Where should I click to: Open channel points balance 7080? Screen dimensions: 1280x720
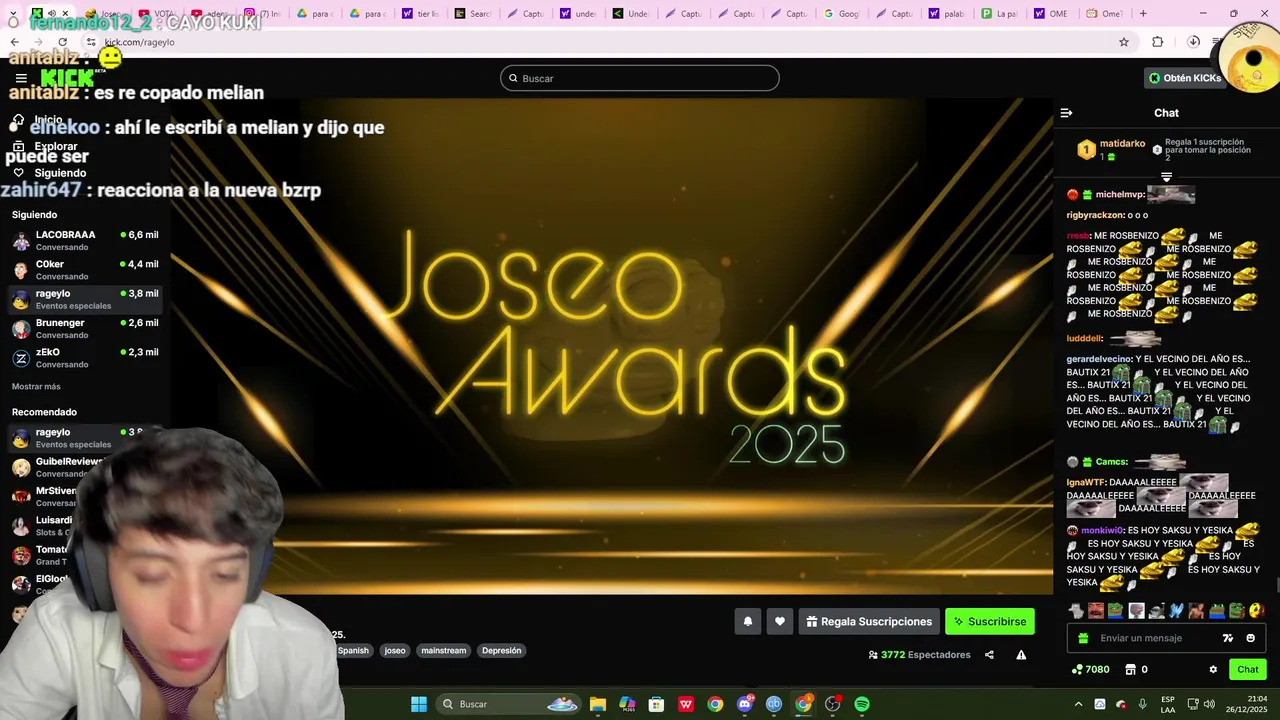coord(1090,670)
